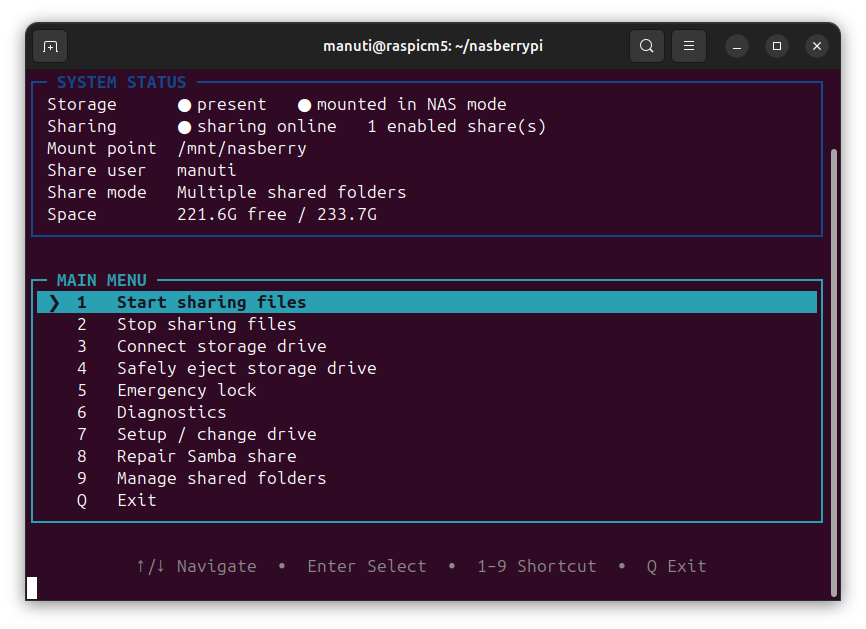Select 'Start sharing files' menu entry
The width and height of the screenshot is (866, 629).
(x=426, y=302)
